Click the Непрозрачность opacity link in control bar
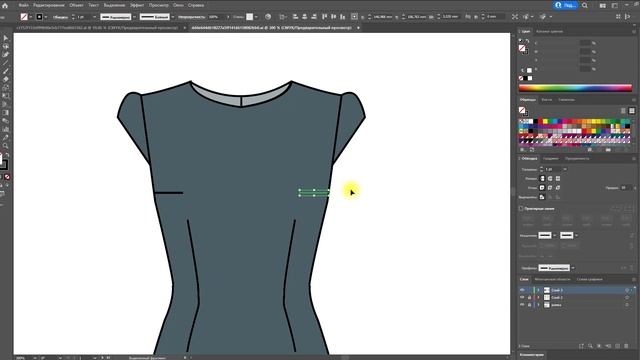This screenshot has width=640, height=360. 191,17
